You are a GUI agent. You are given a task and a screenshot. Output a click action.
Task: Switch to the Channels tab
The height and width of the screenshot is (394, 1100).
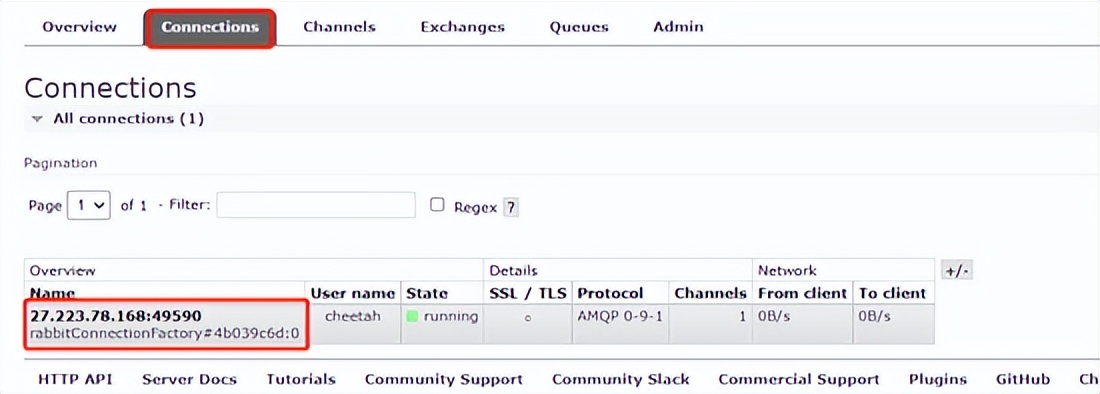[340, 27]
